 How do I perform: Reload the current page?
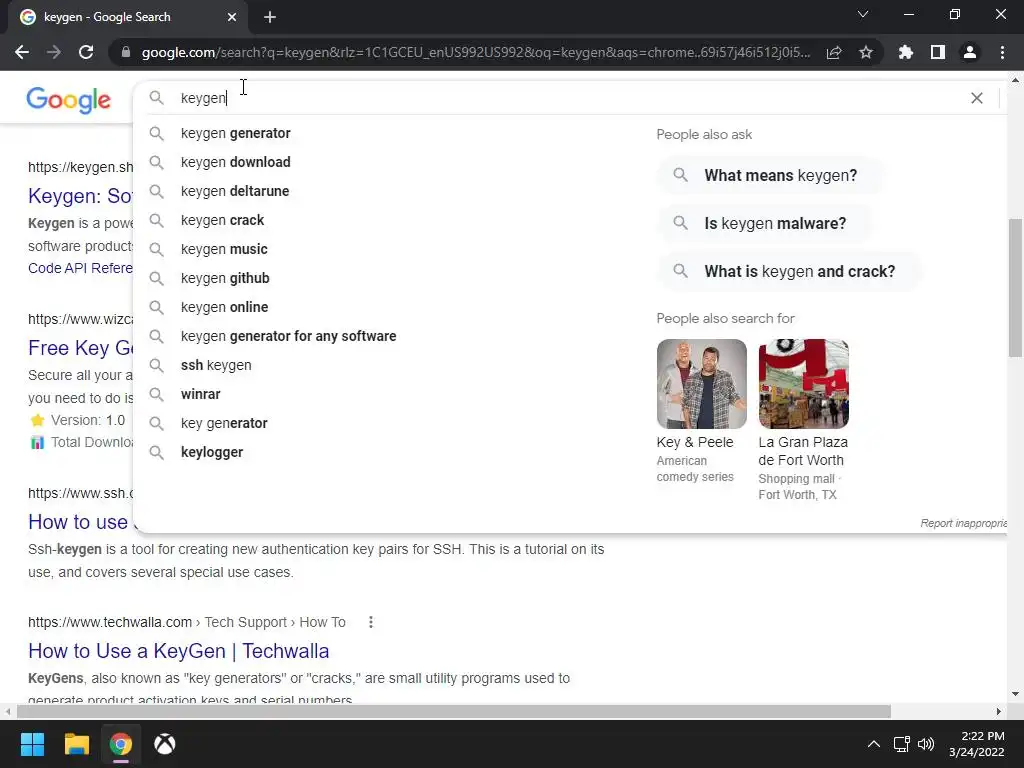(86, 52)
